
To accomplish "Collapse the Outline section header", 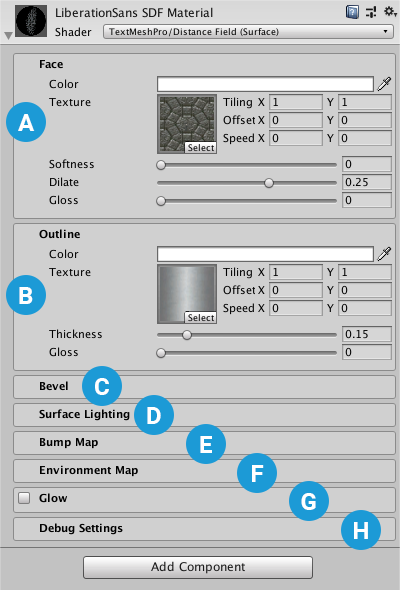I will click(59, 234).
